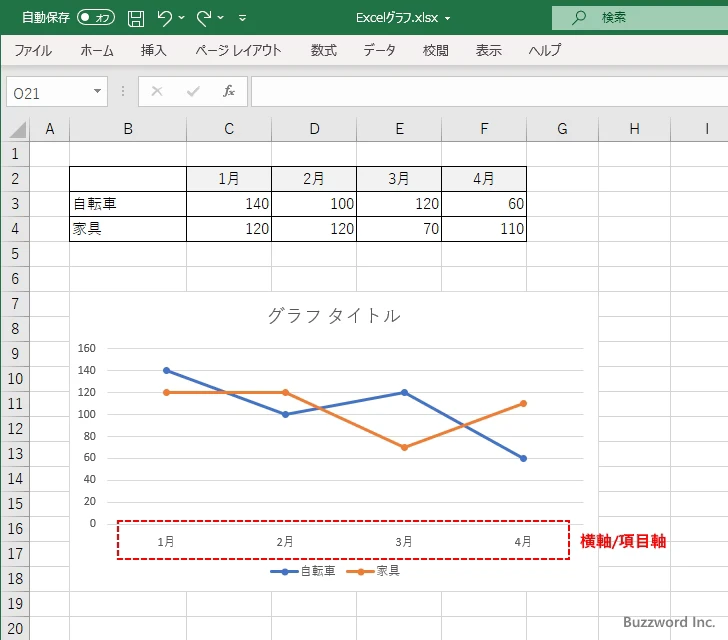This screenshot has height=640, width=728.
Task: Switch to the 挿入 tab
Action: coord(154,50)
